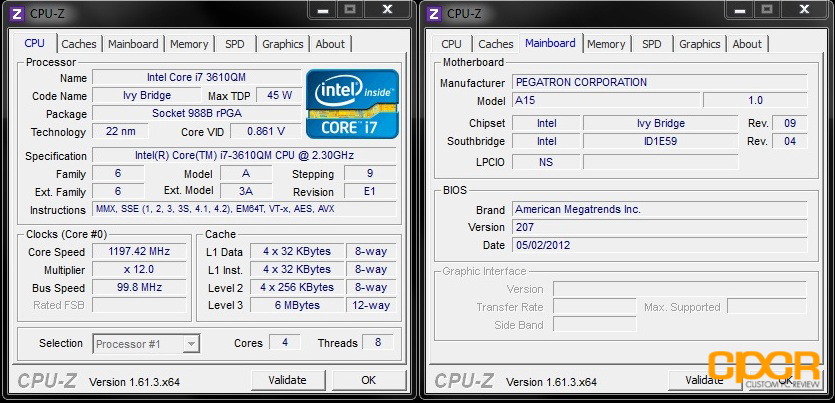Screen dimensions: 835x403
Task: Click the Stepping value '9'
Action: pos(370,173)
